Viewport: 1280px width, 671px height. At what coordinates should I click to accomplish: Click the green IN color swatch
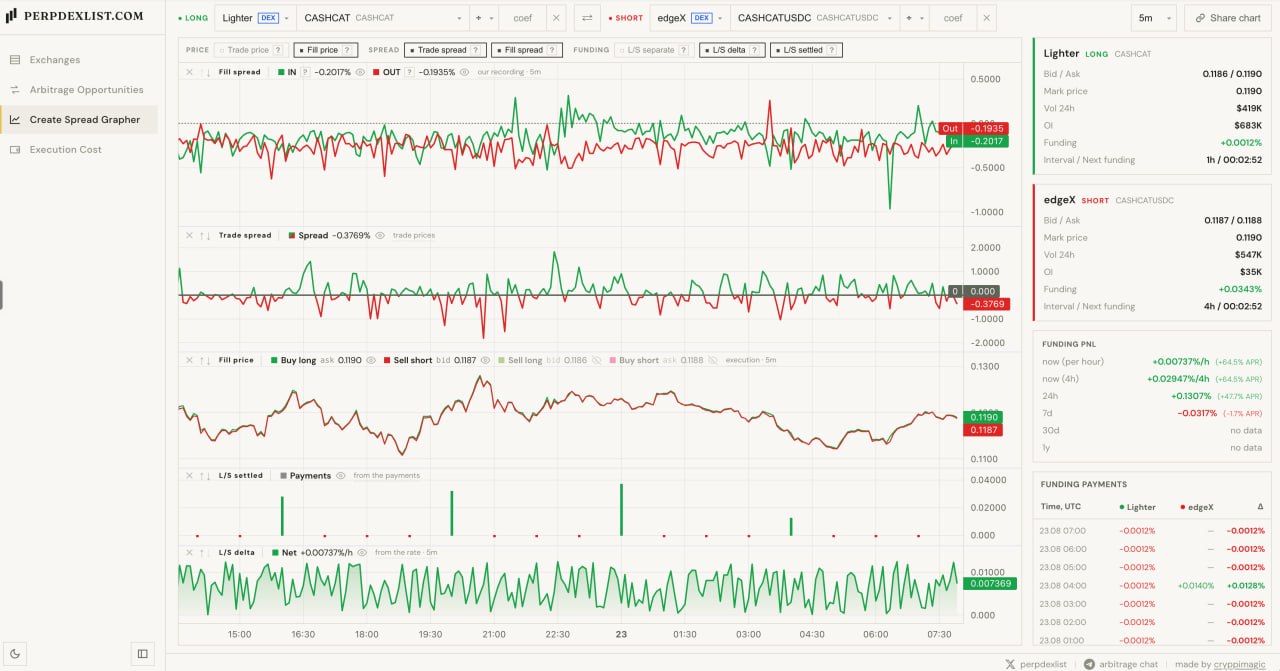pos(280,72)
